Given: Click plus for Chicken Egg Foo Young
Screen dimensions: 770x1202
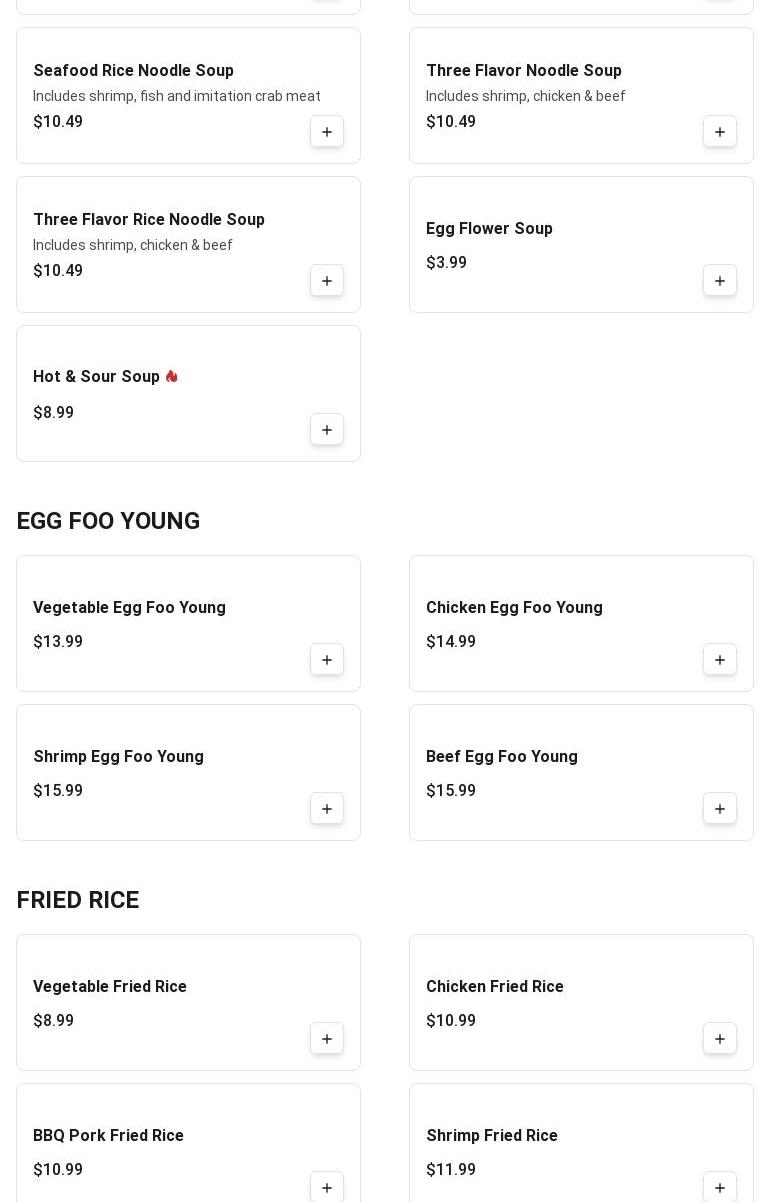Looking at the screenshot, I should (x=720, y=660).
